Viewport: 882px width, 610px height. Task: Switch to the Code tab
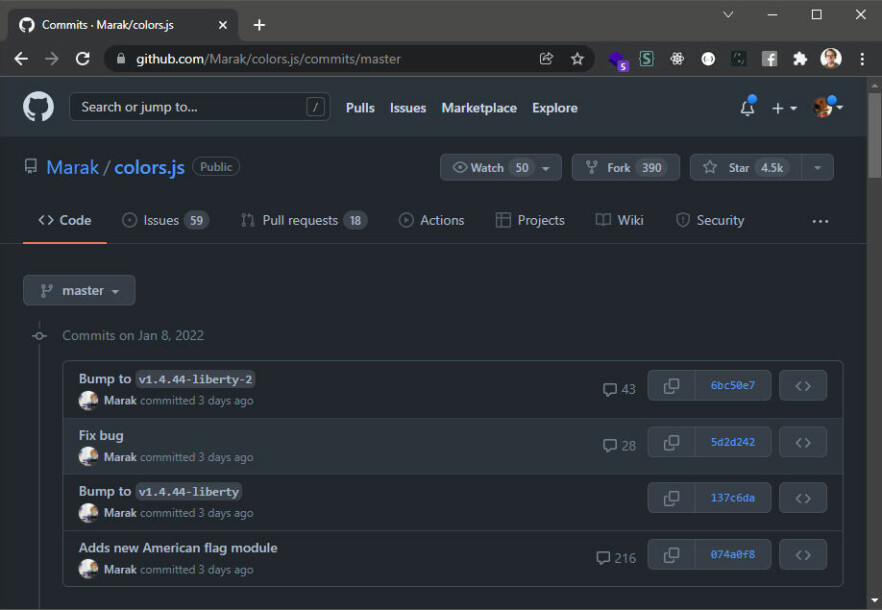(65, 221)
